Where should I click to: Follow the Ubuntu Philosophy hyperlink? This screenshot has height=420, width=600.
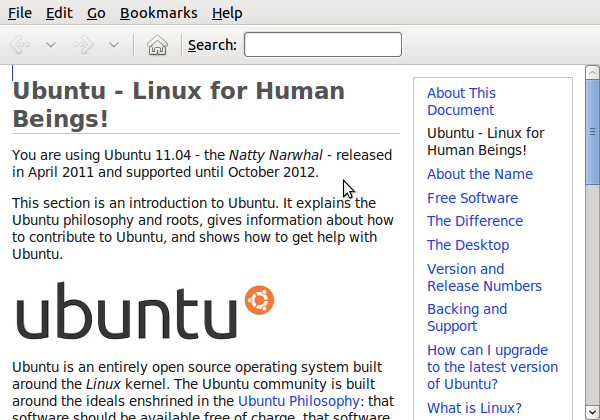click(298, 401)
